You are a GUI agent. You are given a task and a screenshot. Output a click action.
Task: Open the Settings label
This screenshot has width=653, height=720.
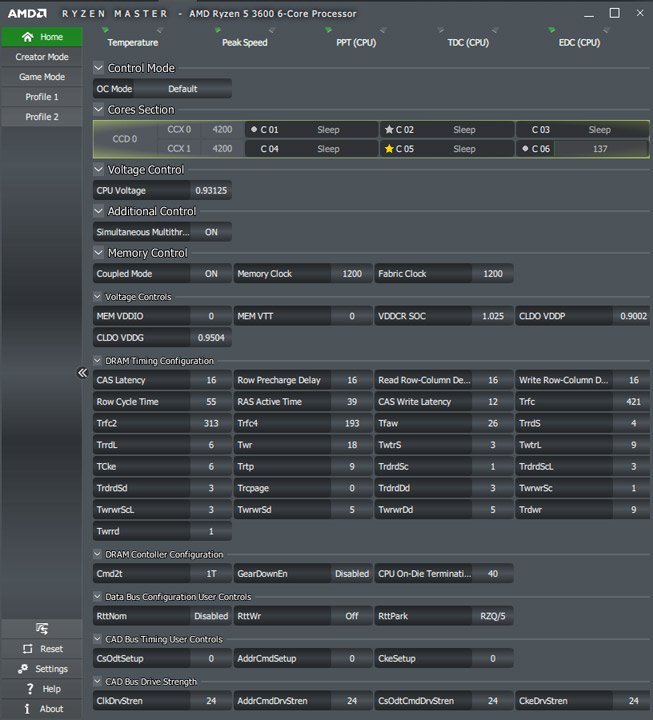51,669
